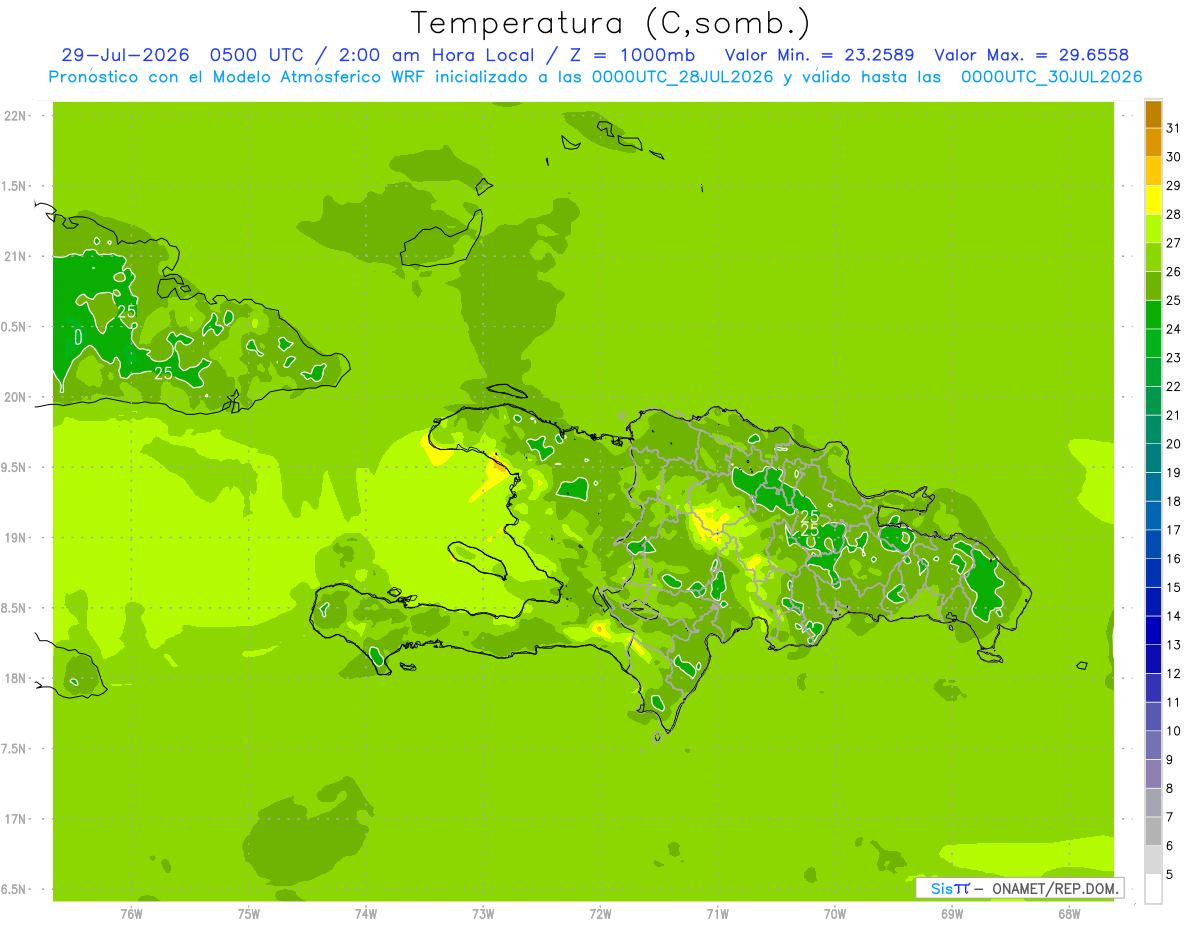Click the 76W longitude axis label
Viewport: 1200px width, 927px height.
(x=132, y=914)
